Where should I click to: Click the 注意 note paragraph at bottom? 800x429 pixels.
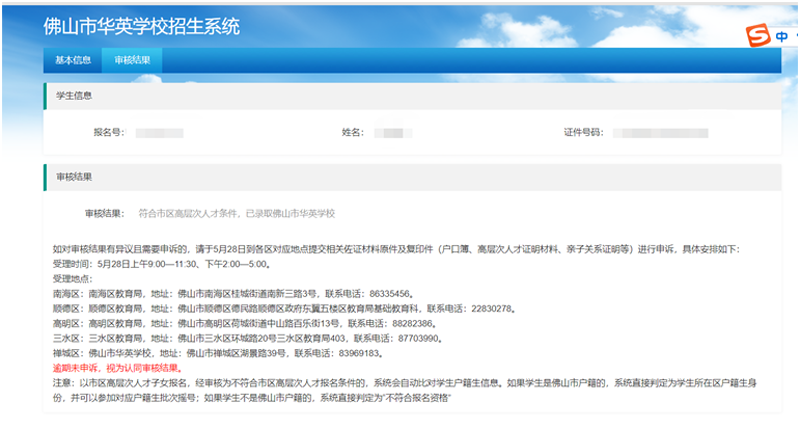click(400, 390)
